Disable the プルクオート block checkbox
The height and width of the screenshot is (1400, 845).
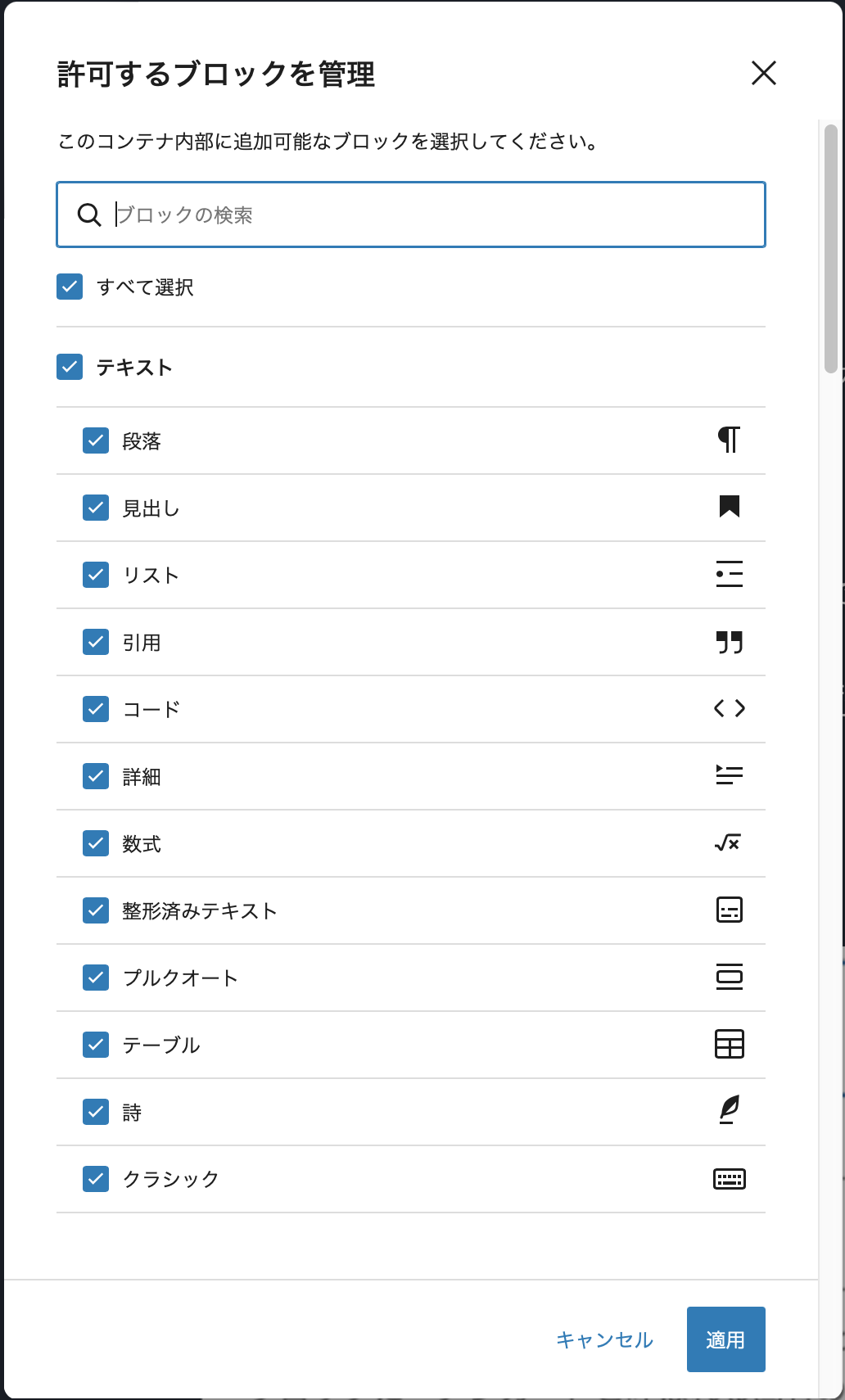click(96, 978)
